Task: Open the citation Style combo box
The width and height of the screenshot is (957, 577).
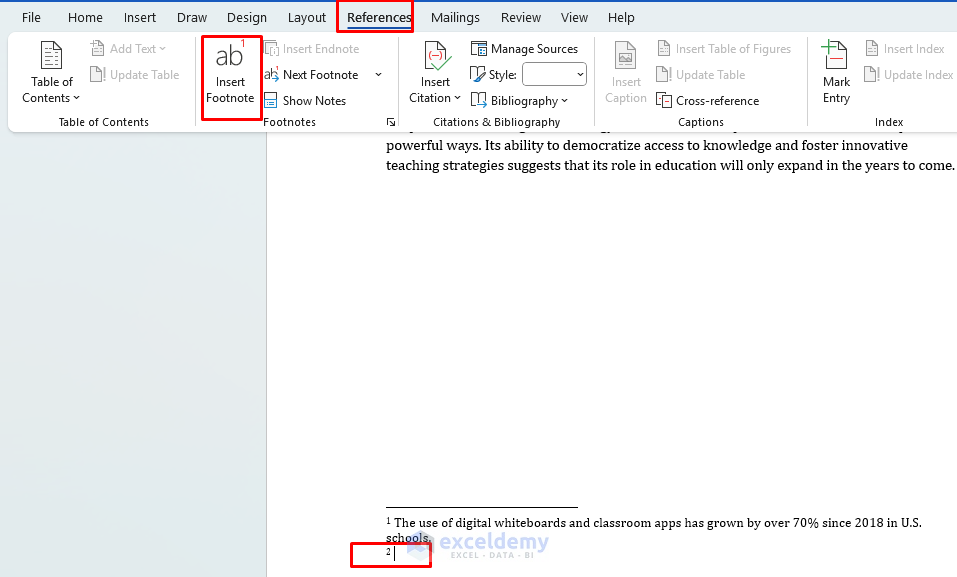Action: click(554, 74)
